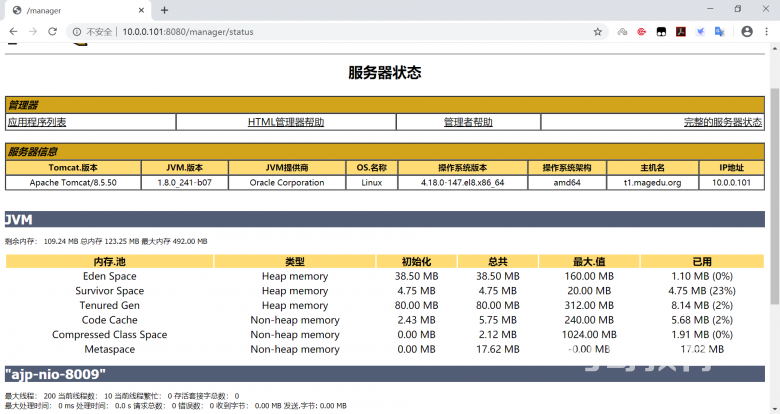Viewport: 780px width, 414px height.
Task: Reload the manager status page
Action: [x=52, y=31]
